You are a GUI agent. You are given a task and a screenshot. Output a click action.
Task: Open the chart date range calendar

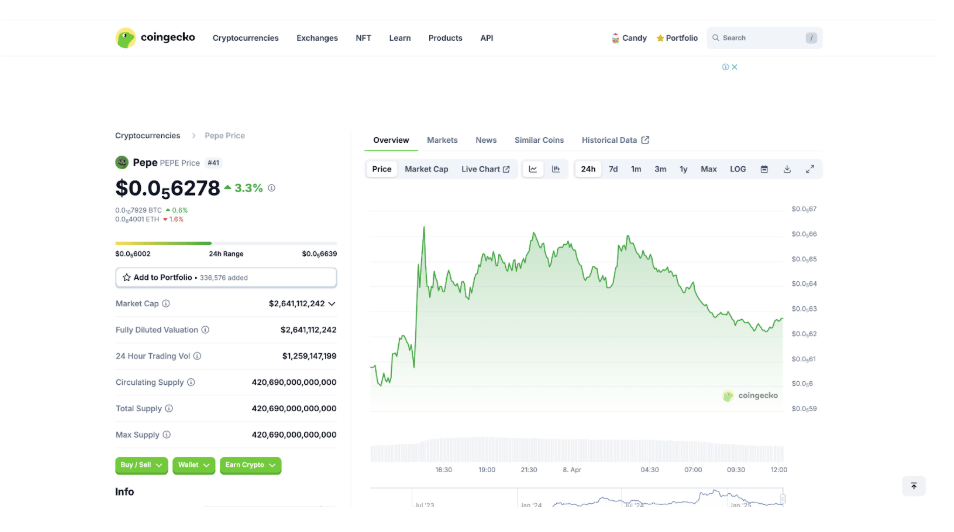coord(764,169)
